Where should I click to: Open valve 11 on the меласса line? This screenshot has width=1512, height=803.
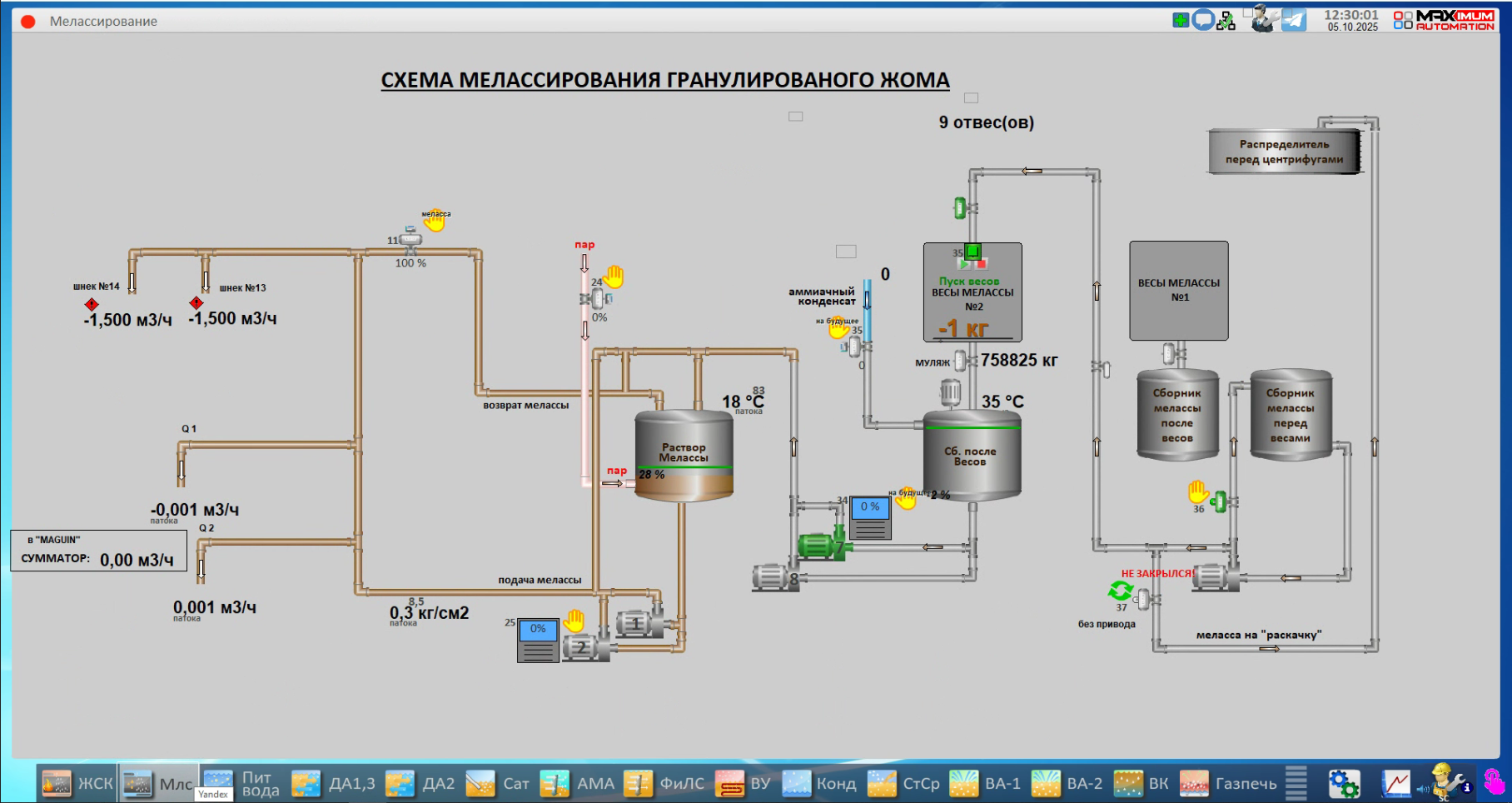pyautogui.click(x=410, y=241)
